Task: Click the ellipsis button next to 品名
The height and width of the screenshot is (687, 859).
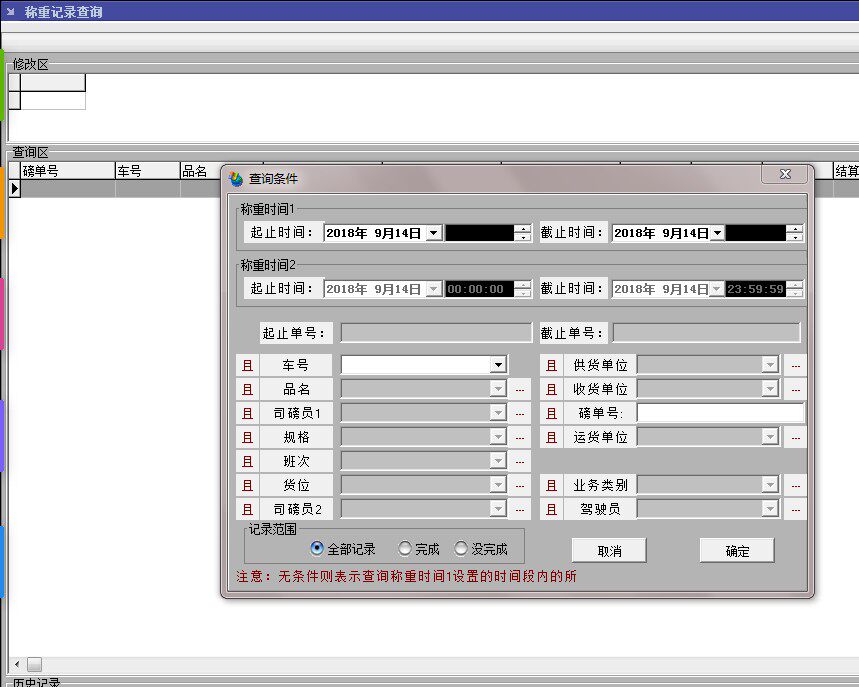Action: coord(520,390)
